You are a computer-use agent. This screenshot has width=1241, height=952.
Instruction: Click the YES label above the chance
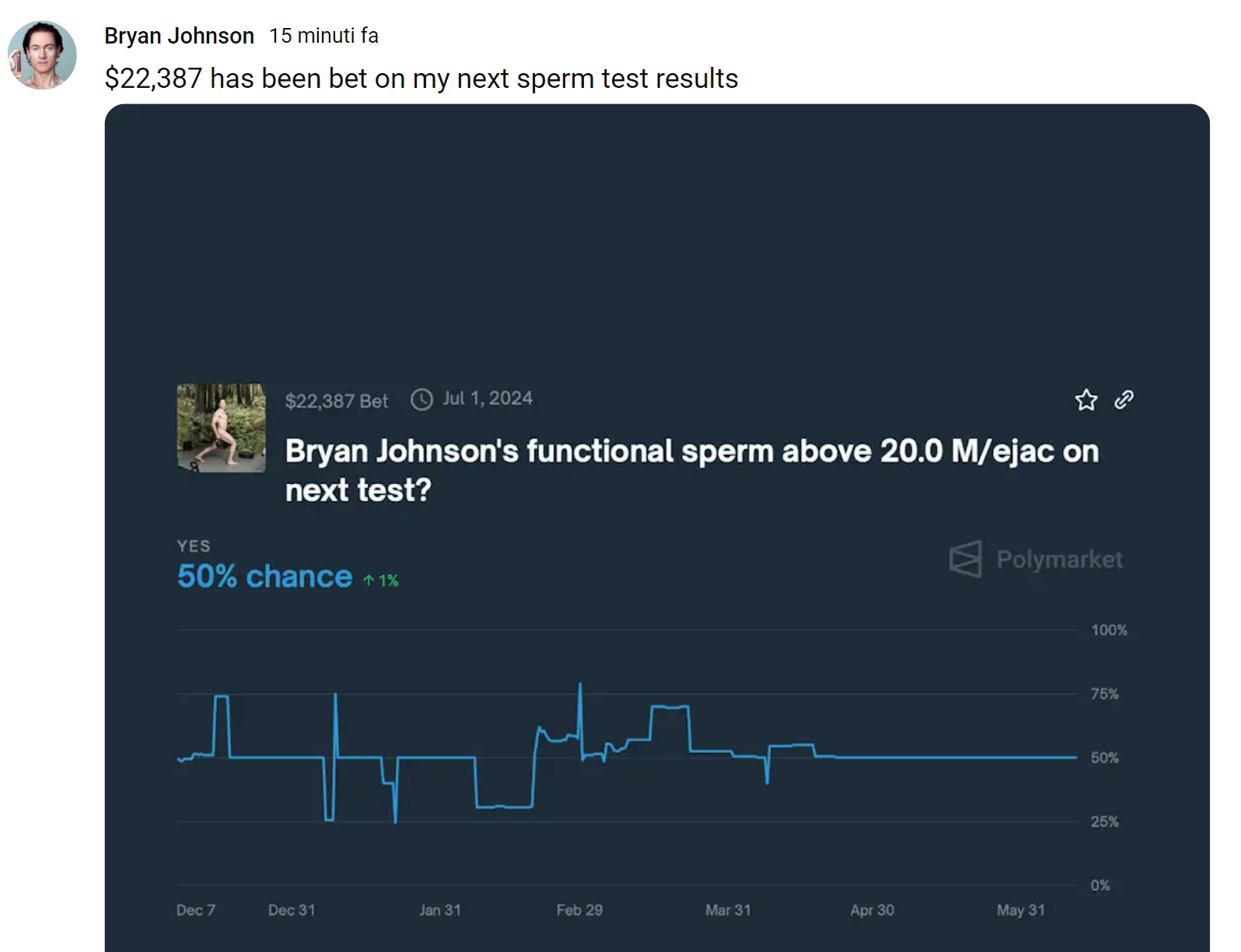point(194,546)
